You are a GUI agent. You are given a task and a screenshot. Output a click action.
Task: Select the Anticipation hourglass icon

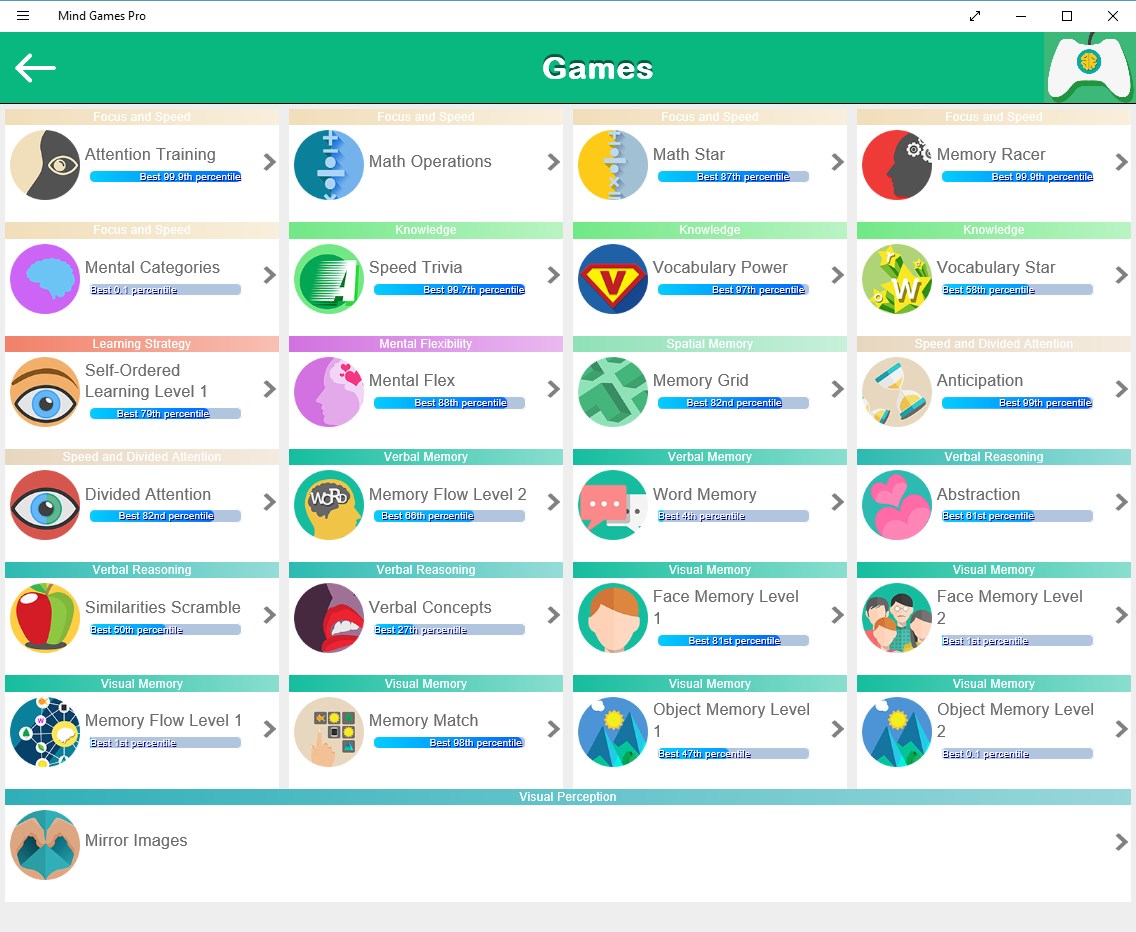(x=897, y=391)
